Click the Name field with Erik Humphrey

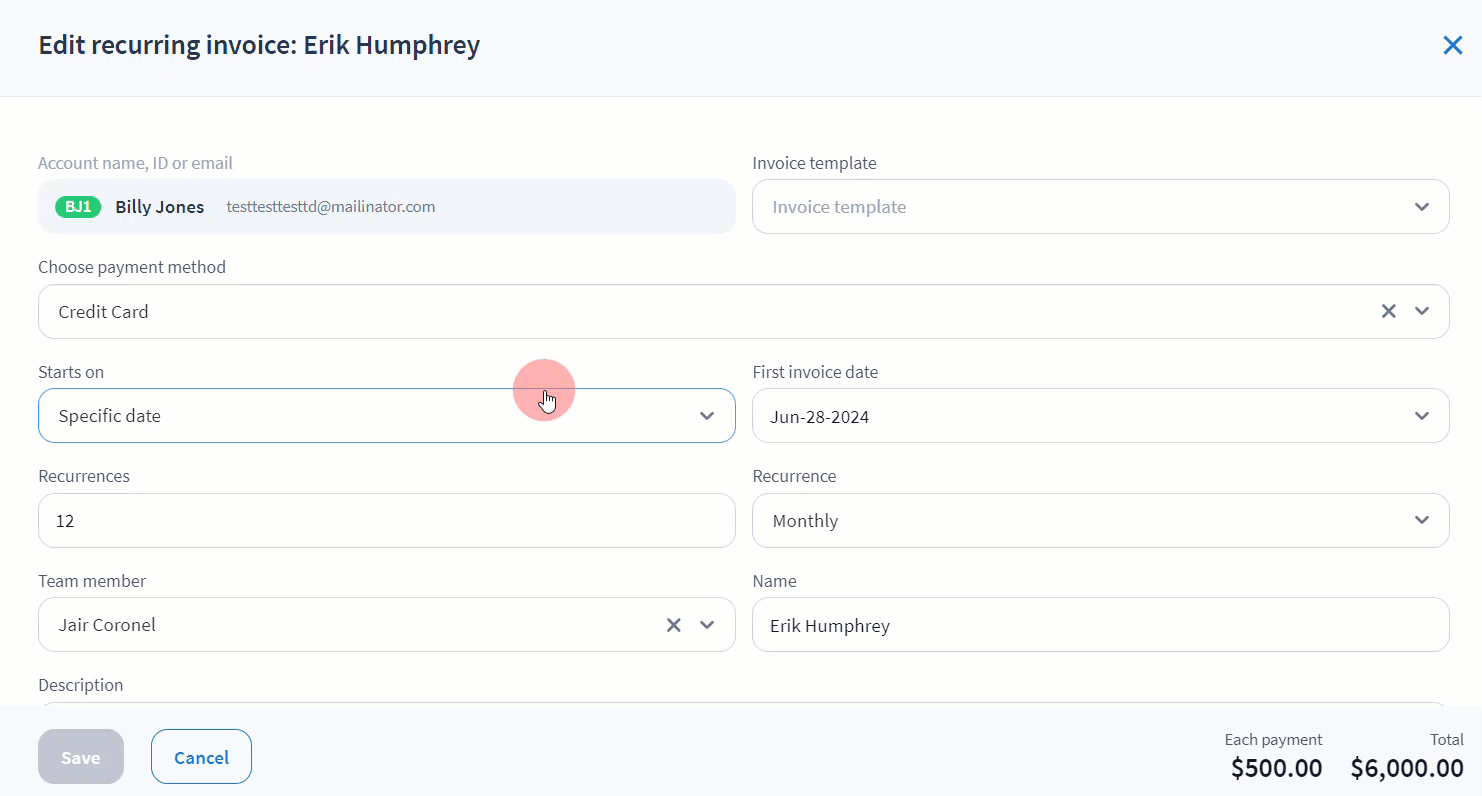coord(1100,625)
